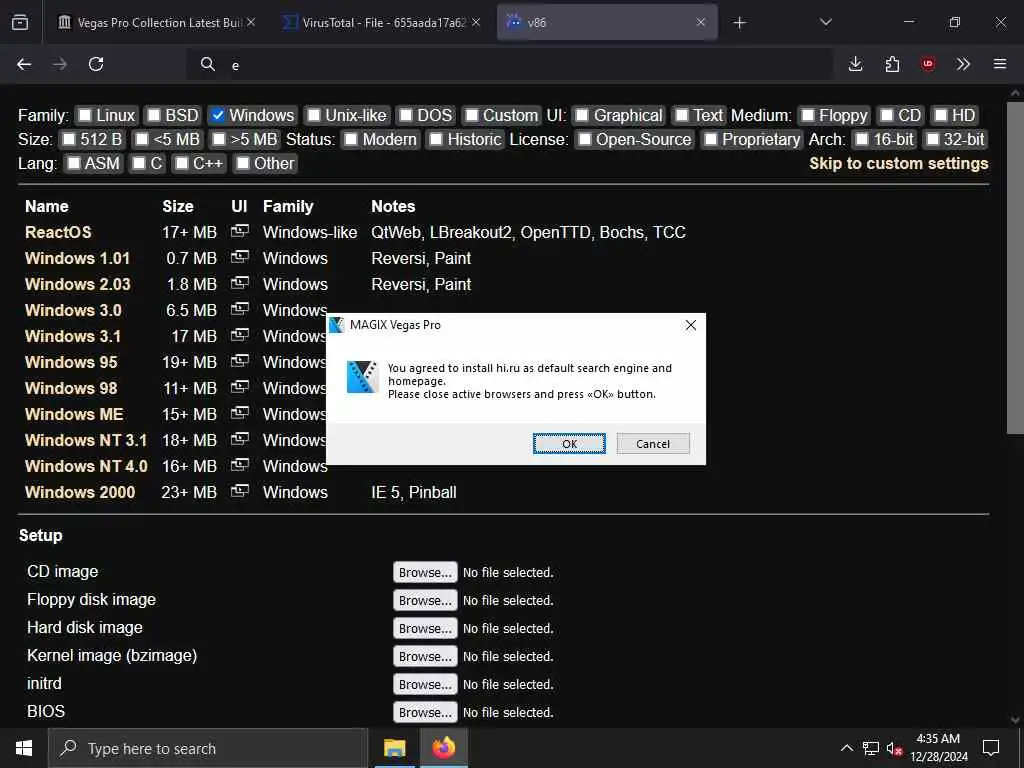Check the Historic status filter
This screenshot has width=1024, height=768.
tap(436, 140)
